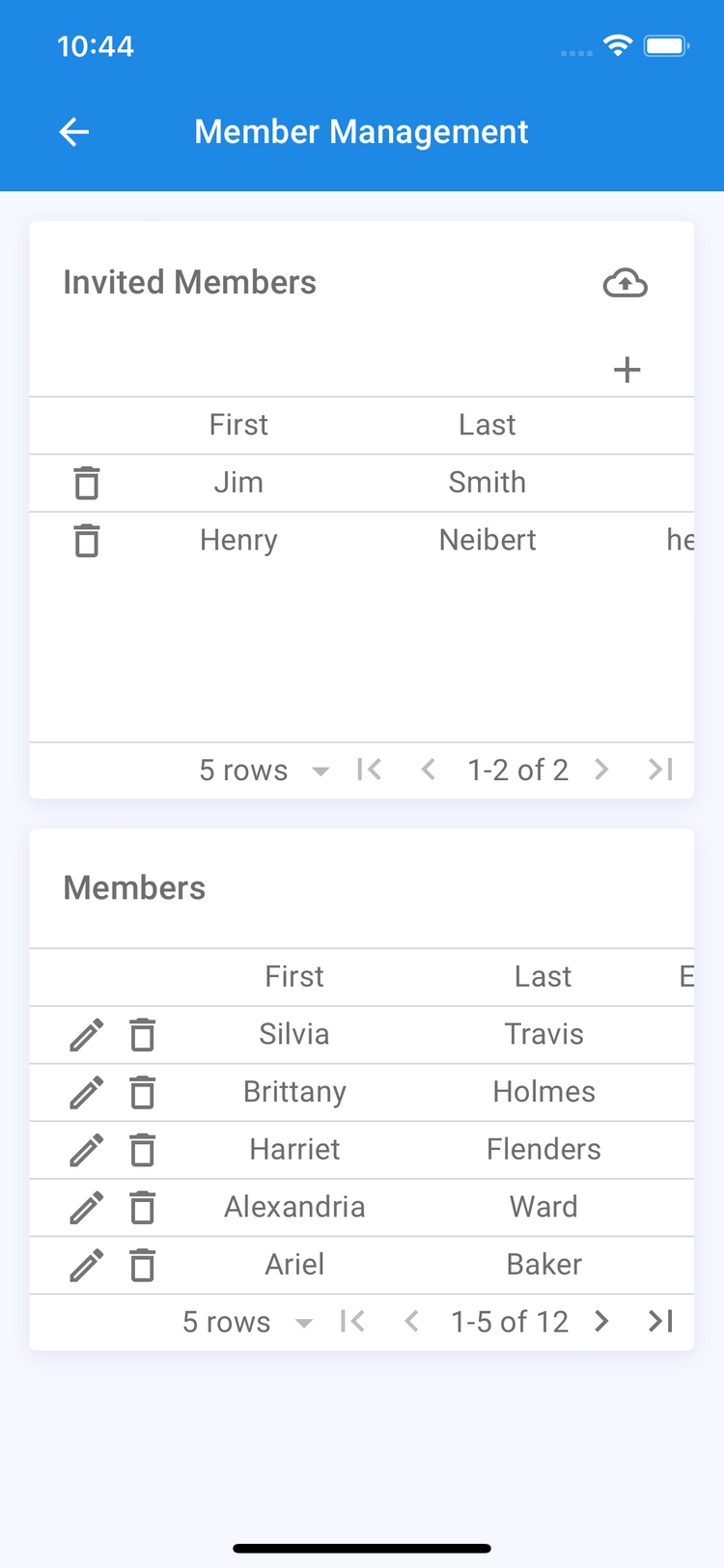Sort Invited Members by Last header

click(487, 425)
